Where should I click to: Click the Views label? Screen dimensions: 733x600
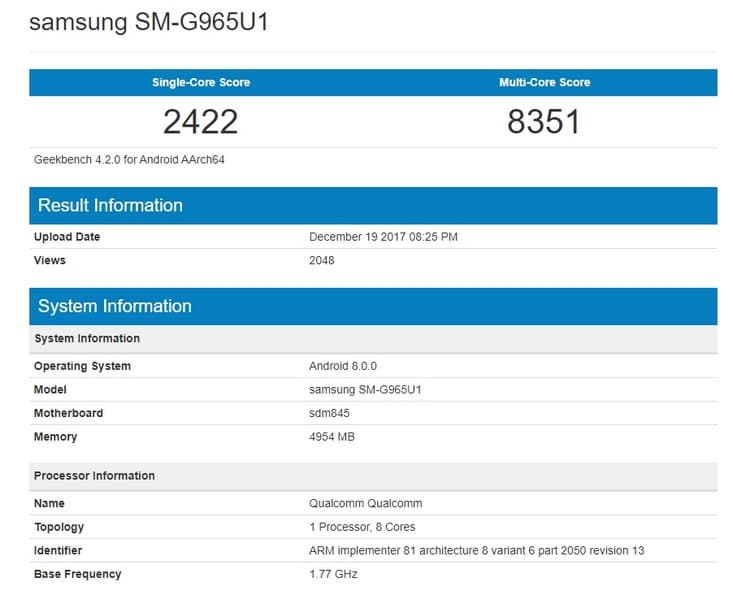click(50, 260)
